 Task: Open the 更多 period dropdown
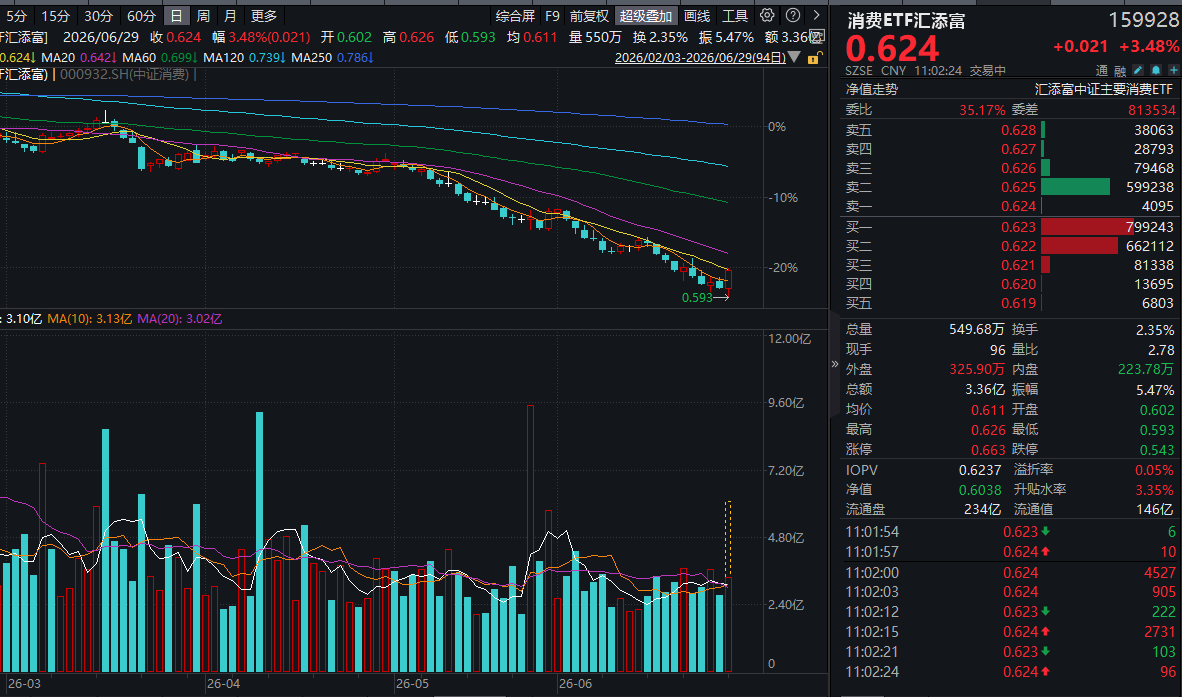(264, 16)
